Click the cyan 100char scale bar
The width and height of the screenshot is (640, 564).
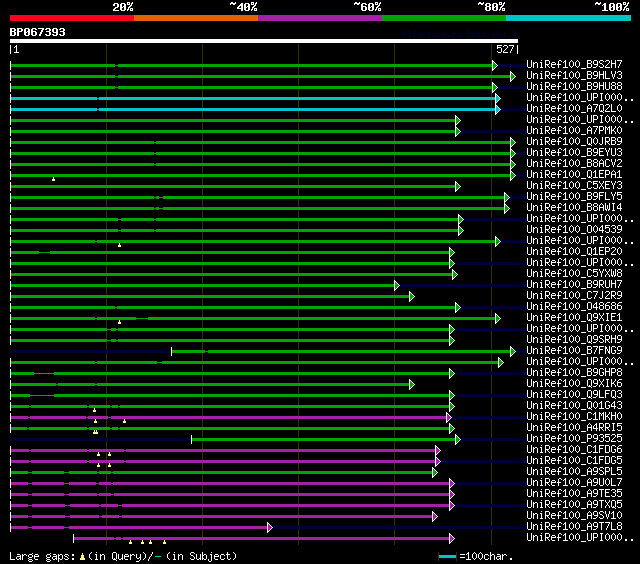tap(447, 556)
